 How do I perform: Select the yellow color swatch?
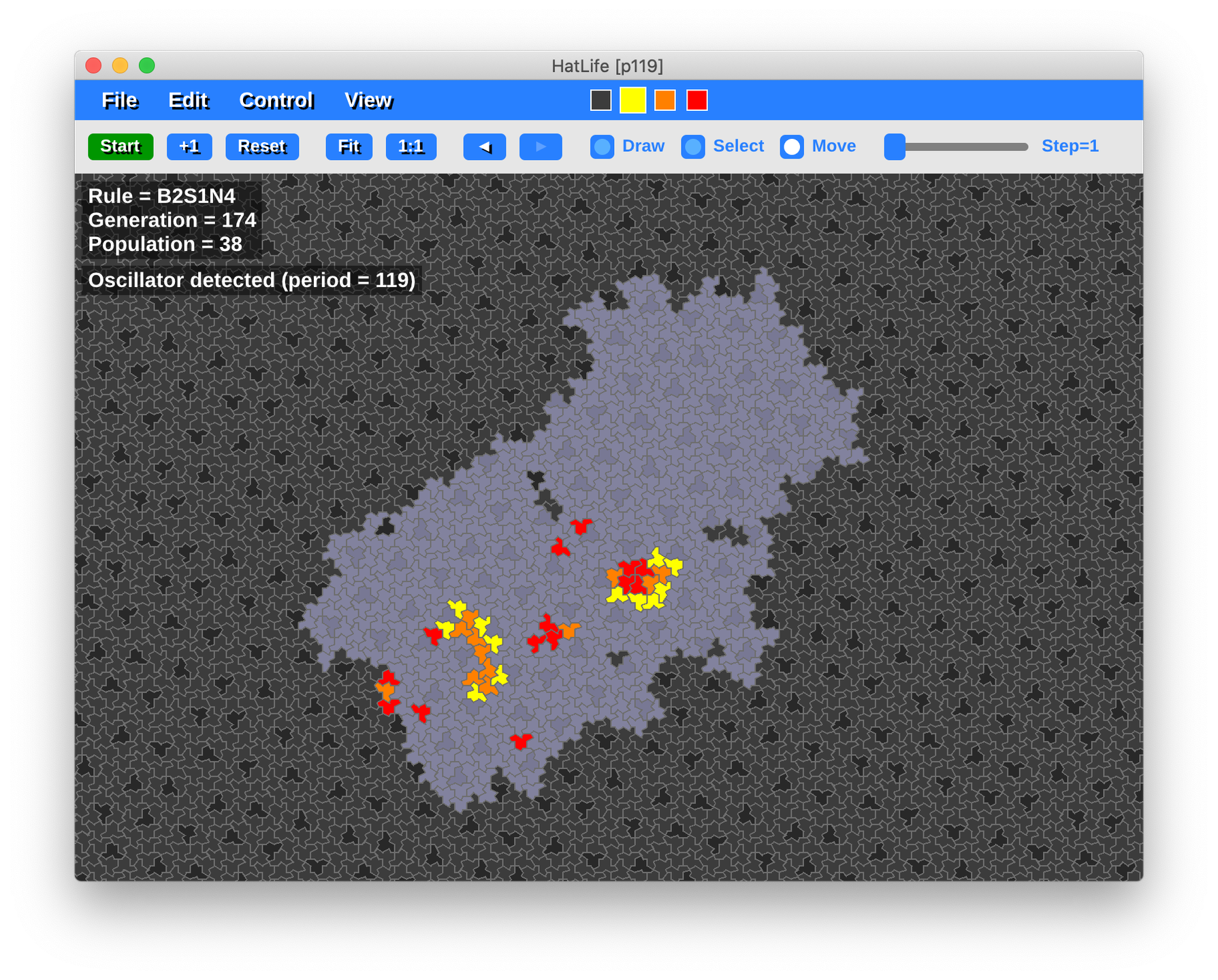(x=633, y=100)
